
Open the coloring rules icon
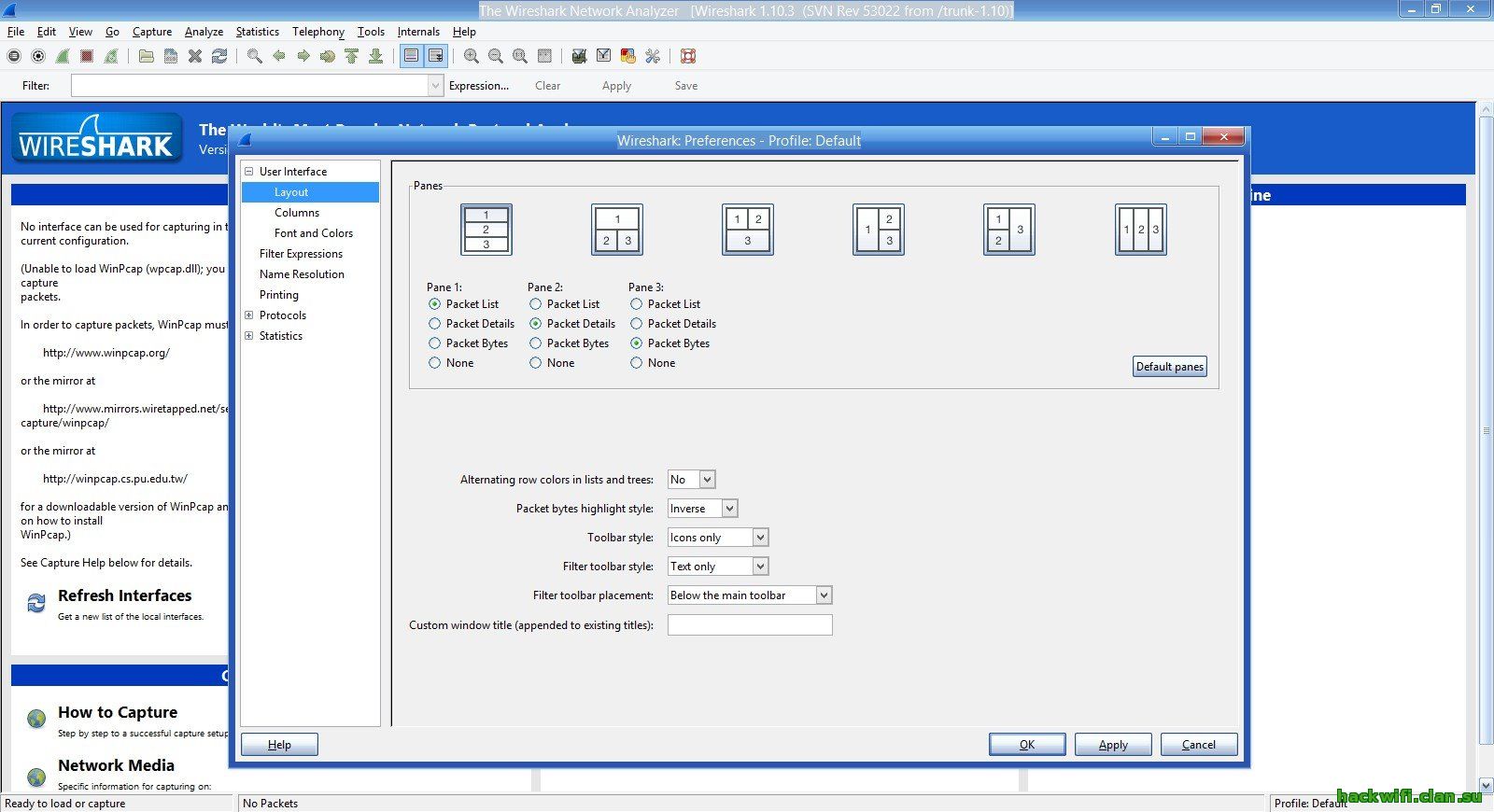pyautogui.click(x=627, y=56)
